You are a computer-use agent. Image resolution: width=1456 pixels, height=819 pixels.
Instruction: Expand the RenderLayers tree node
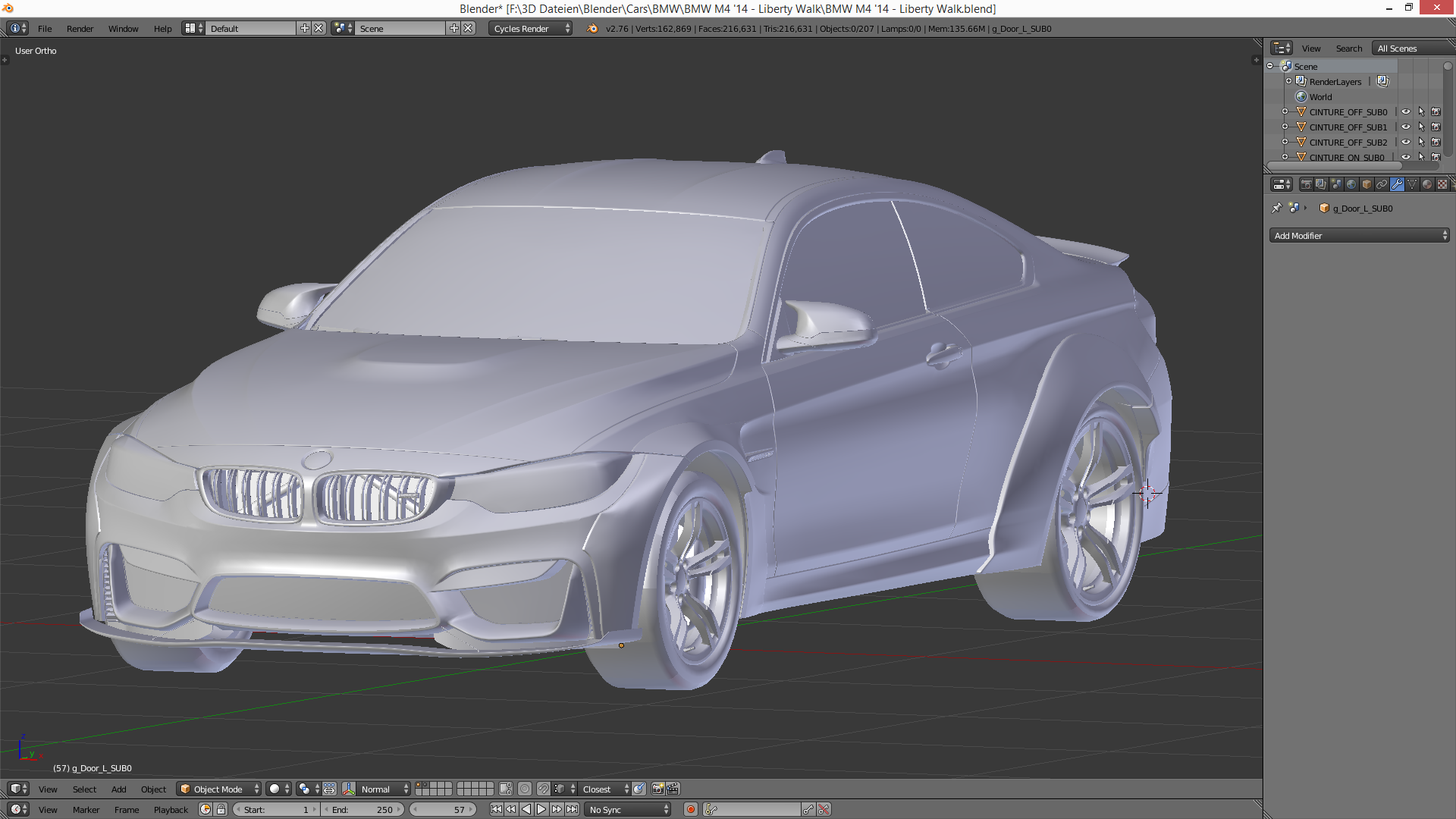[1288, 81]
